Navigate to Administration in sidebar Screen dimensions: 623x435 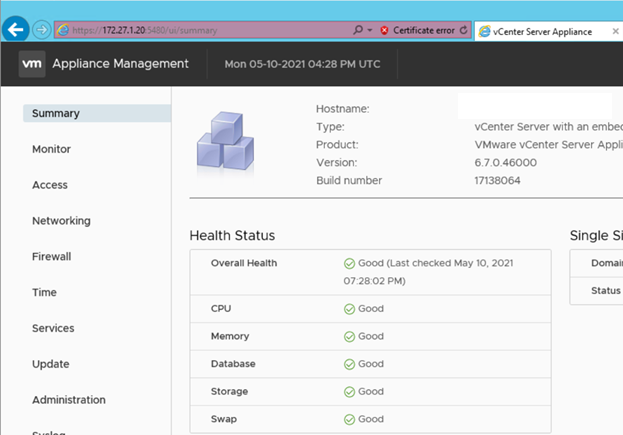(68, 400)
